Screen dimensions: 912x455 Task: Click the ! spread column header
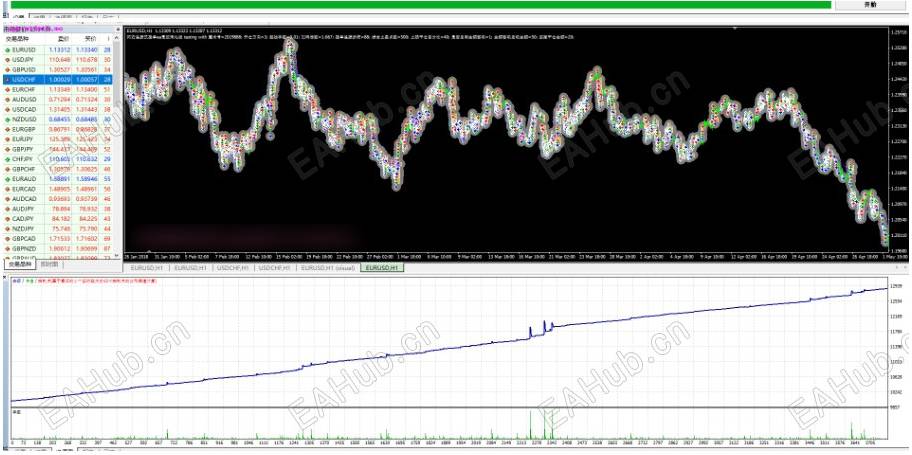coord(107,39)
